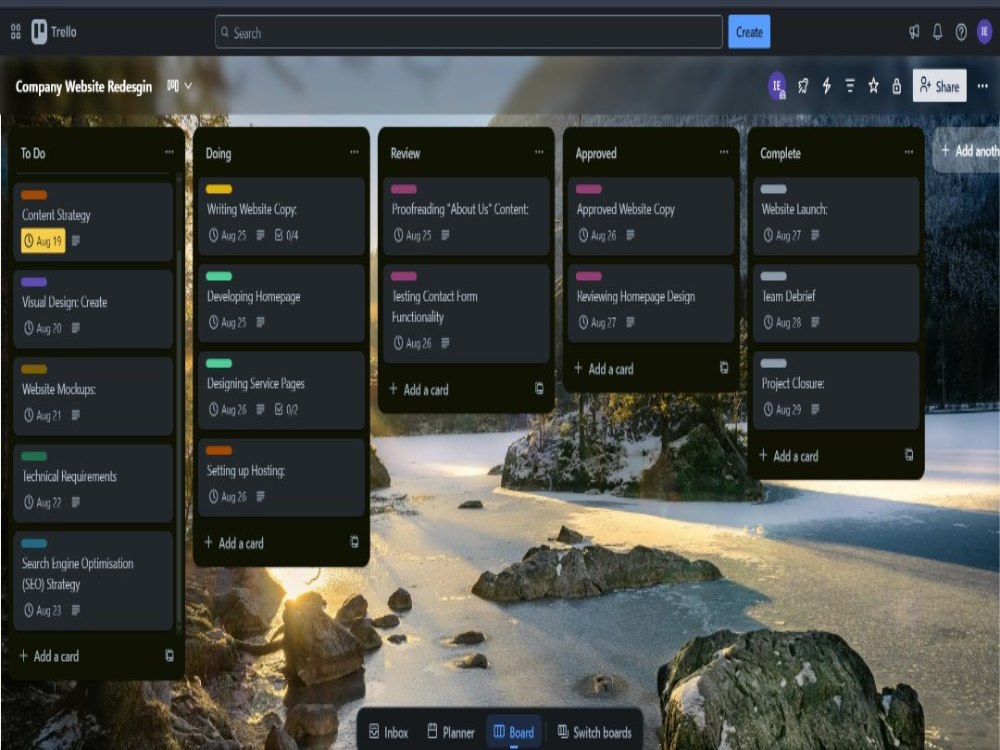Open the notifications bell
The width and height of the screenshot is (1000, 750).
[938, 32]
